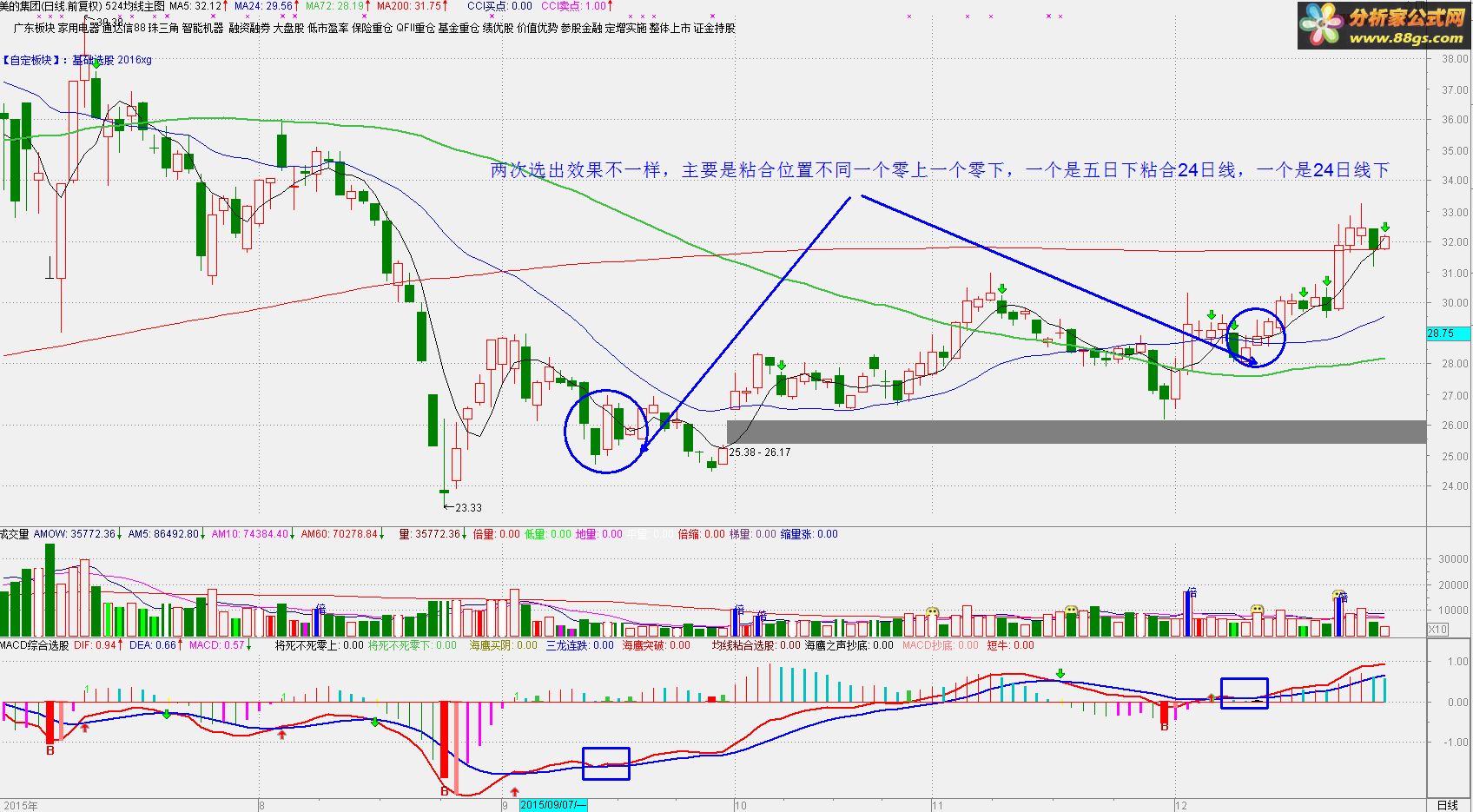
Task: Click the highlighted 2015/09/07 date marker
Action: pos(553,805)
